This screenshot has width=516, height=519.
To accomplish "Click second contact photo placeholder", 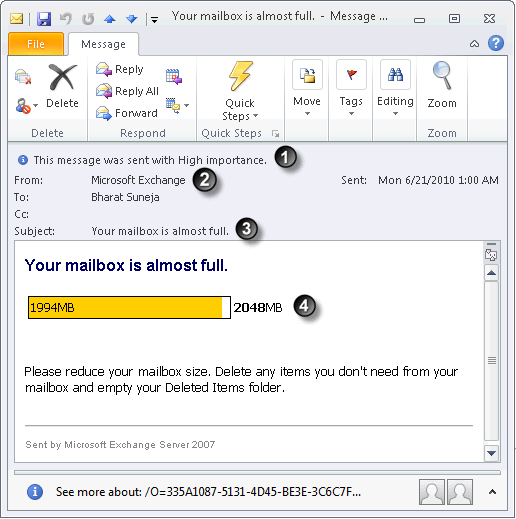I will click(x=460, y=492).
